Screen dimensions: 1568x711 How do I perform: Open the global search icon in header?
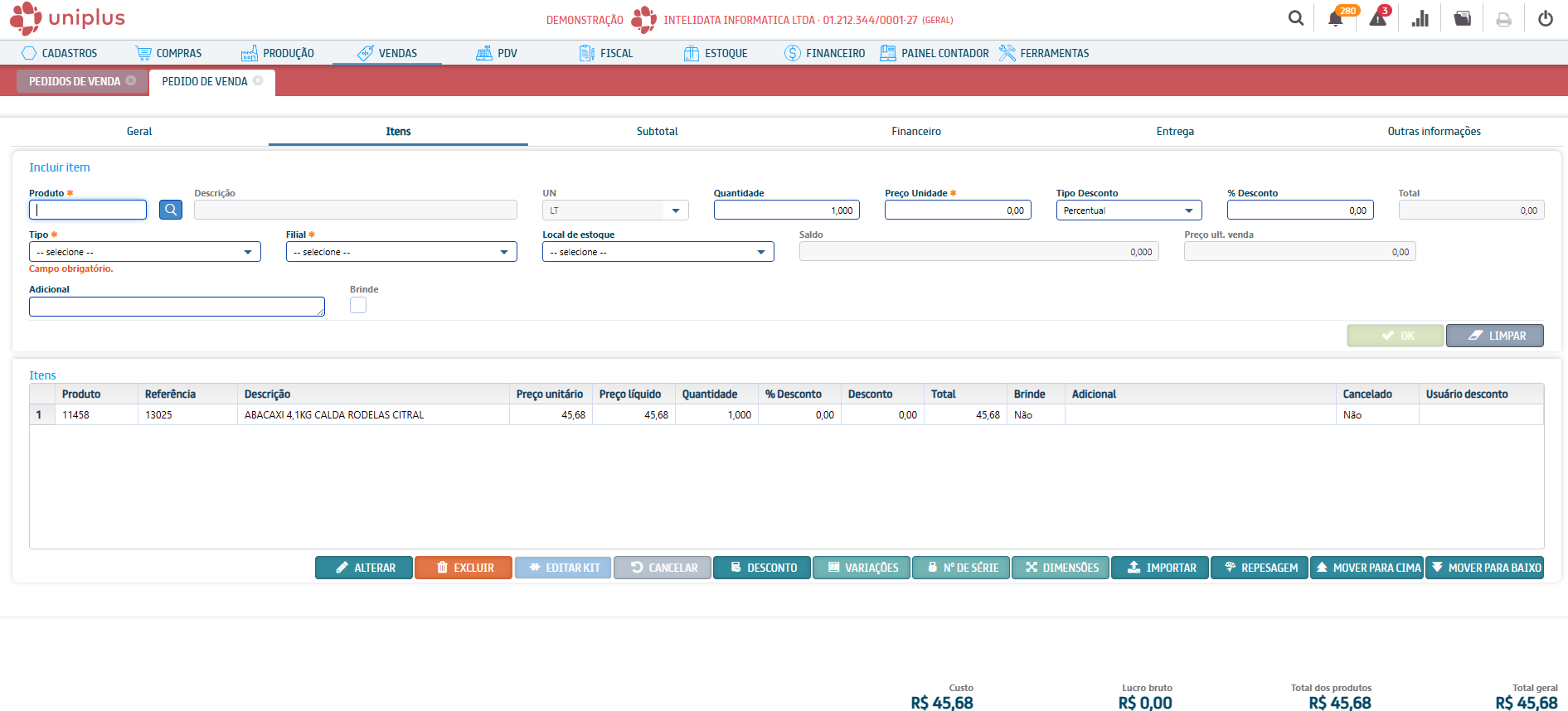click(x=1295, y=18)
